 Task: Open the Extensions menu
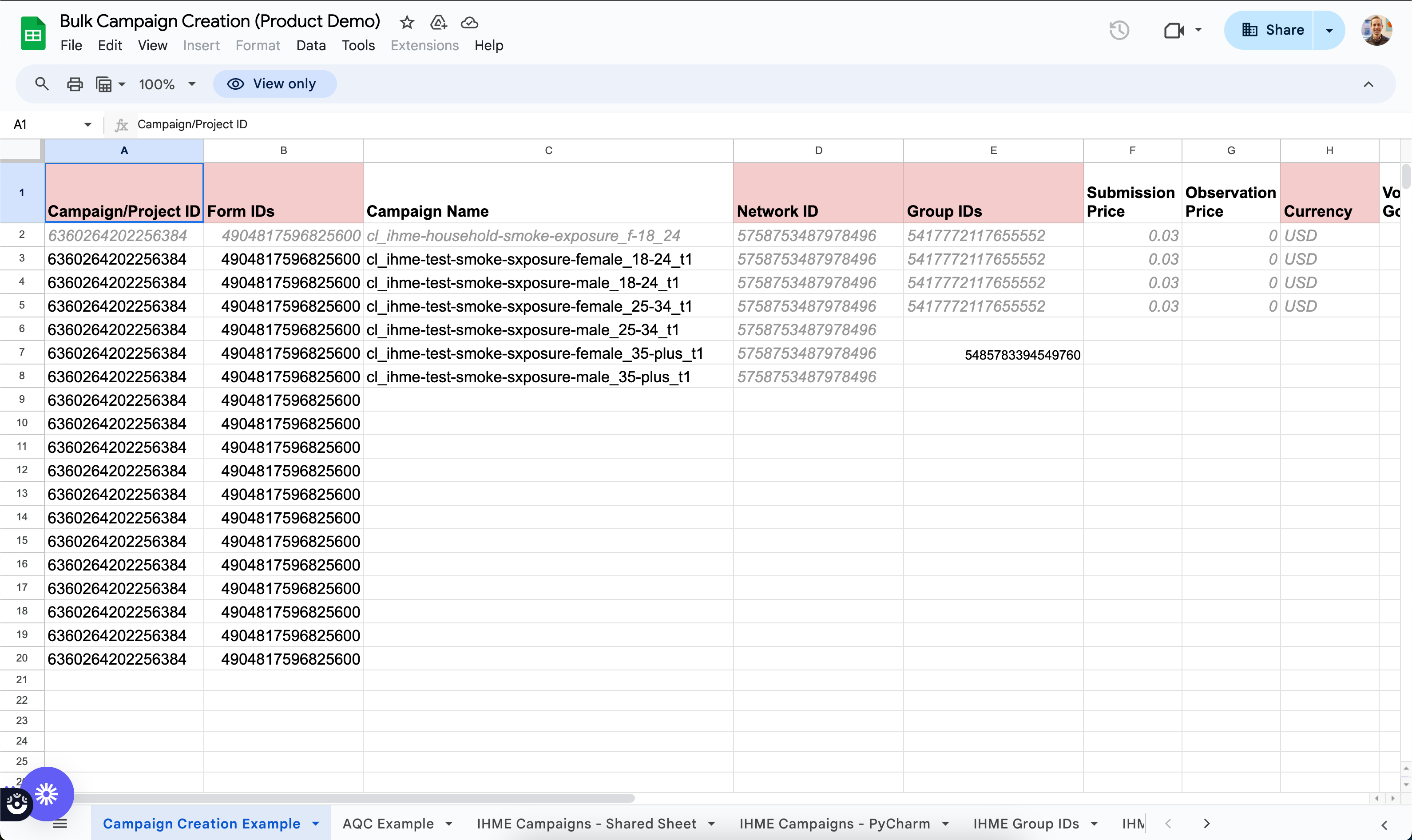pyautogui.click(x=424, y=45)
